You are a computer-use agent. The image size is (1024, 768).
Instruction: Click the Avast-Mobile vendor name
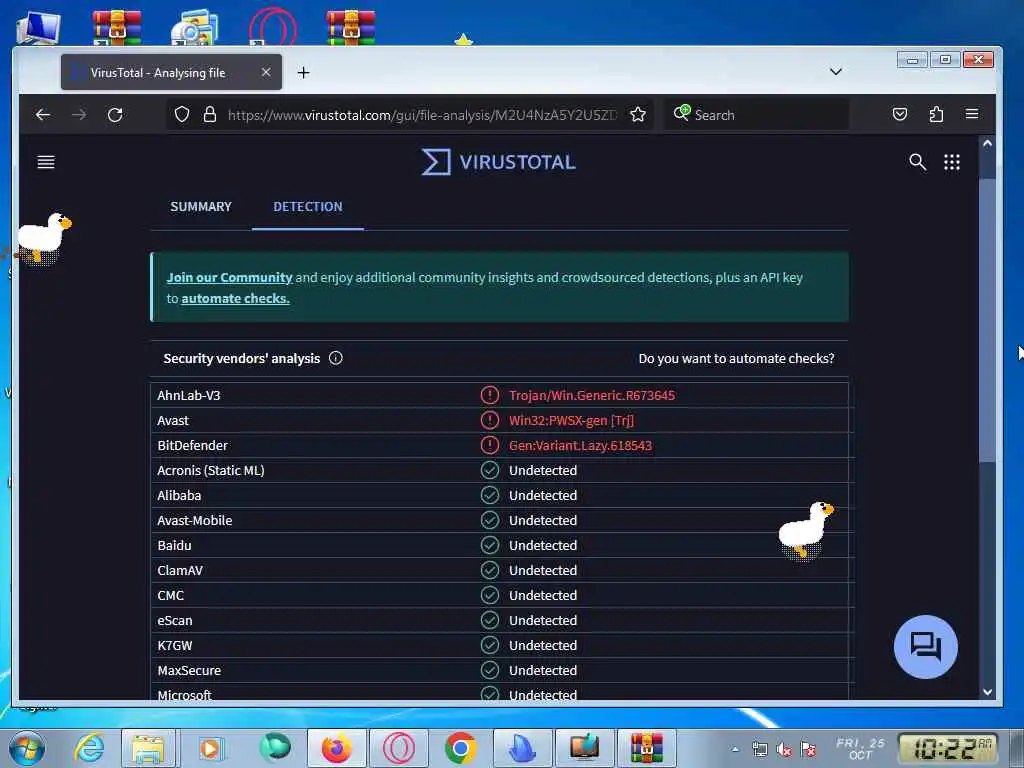[x=195, y=520]
